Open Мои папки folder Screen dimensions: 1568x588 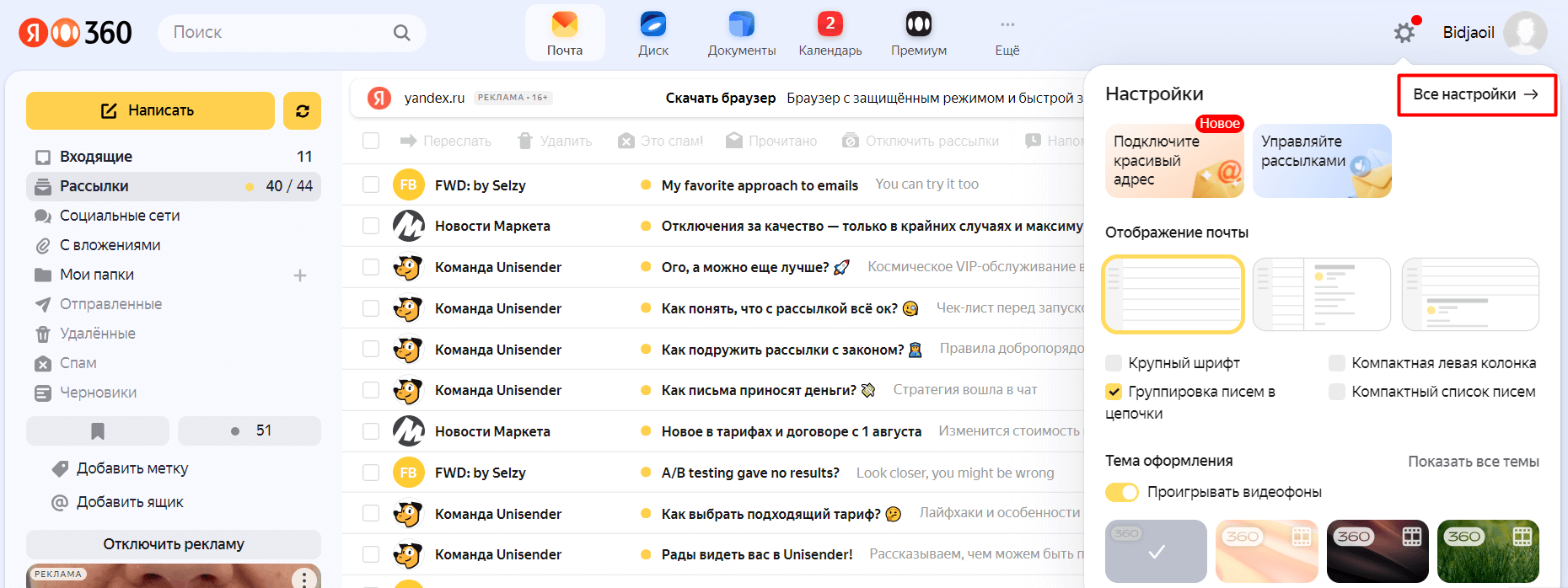pyautogui.click(x=96, y=275)
